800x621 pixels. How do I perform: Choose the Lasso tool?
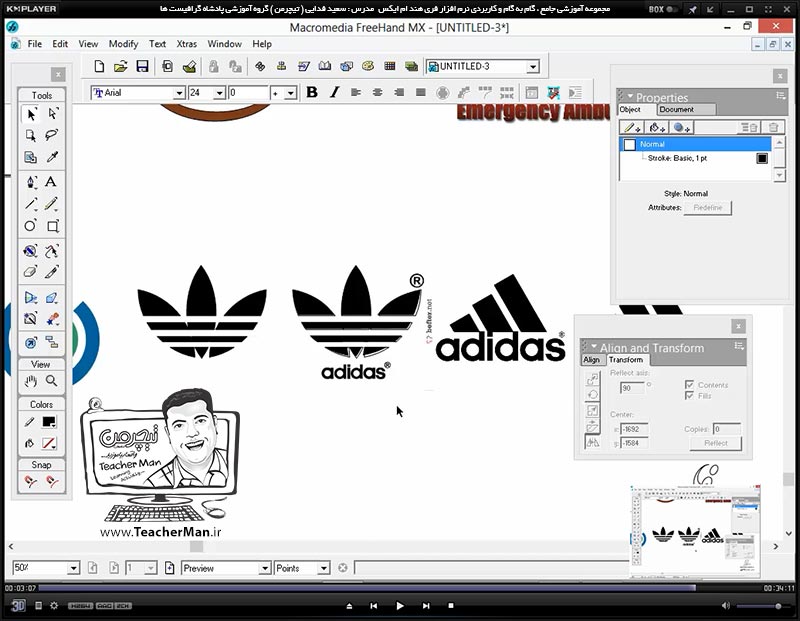pyautogui.click(x=52, y=135)
